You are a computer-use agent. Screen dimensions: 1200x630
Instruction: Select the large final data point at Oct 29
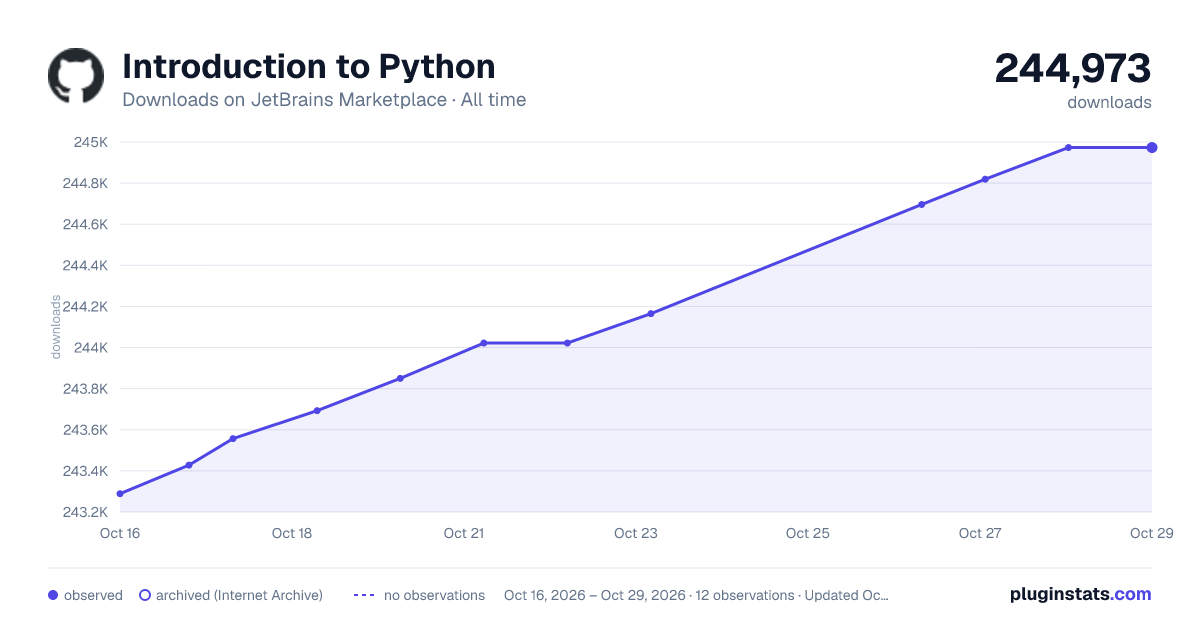coord(1152,148)
